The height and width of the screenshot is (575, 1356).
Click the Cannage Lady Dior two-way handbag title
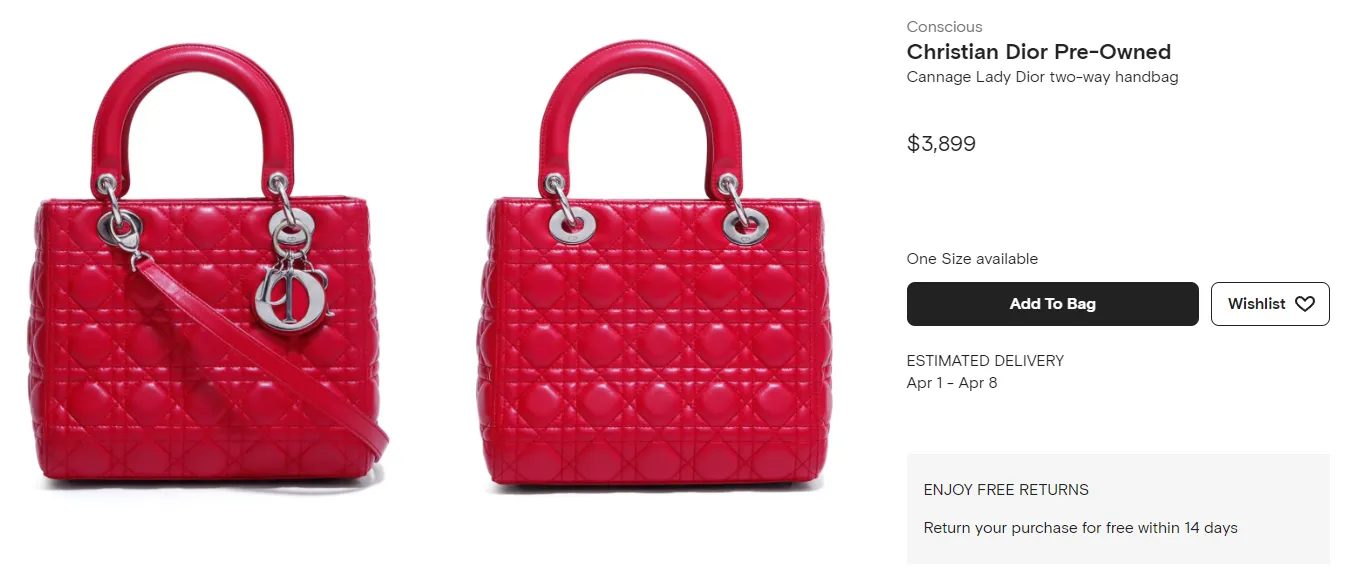(x=1042, y=77)
